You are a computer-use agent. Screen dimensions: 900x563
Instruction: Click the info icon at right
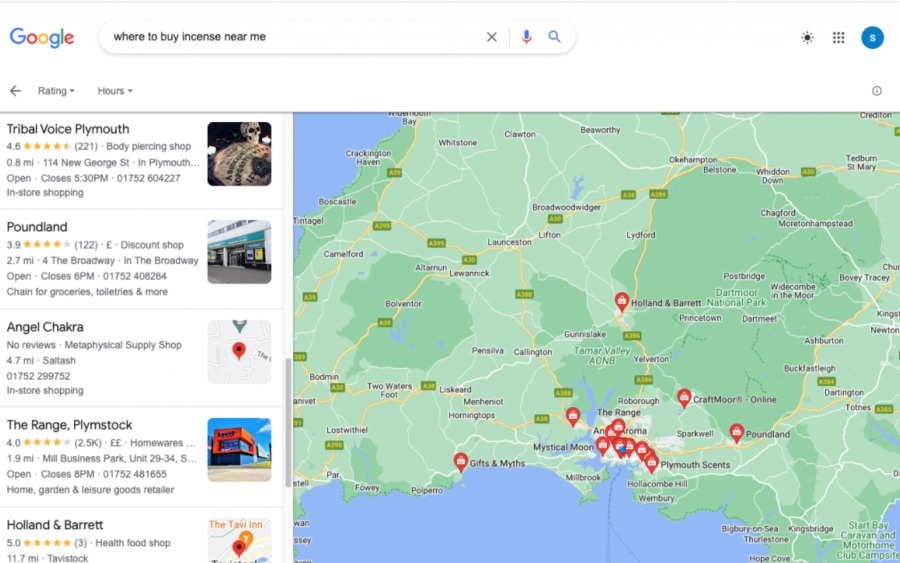[877, 91]
